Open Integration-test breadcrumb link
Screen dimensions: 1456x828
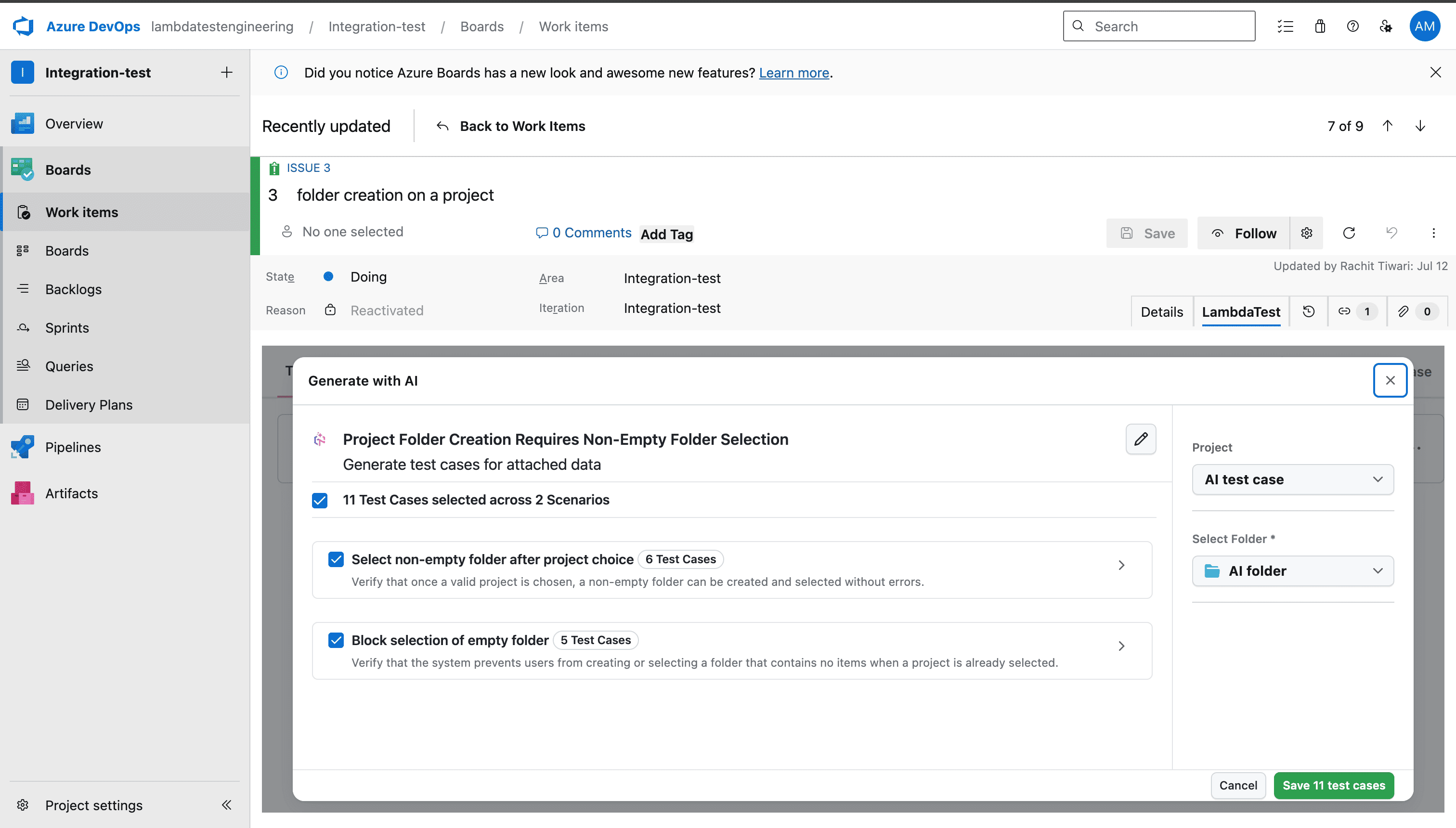377,26
